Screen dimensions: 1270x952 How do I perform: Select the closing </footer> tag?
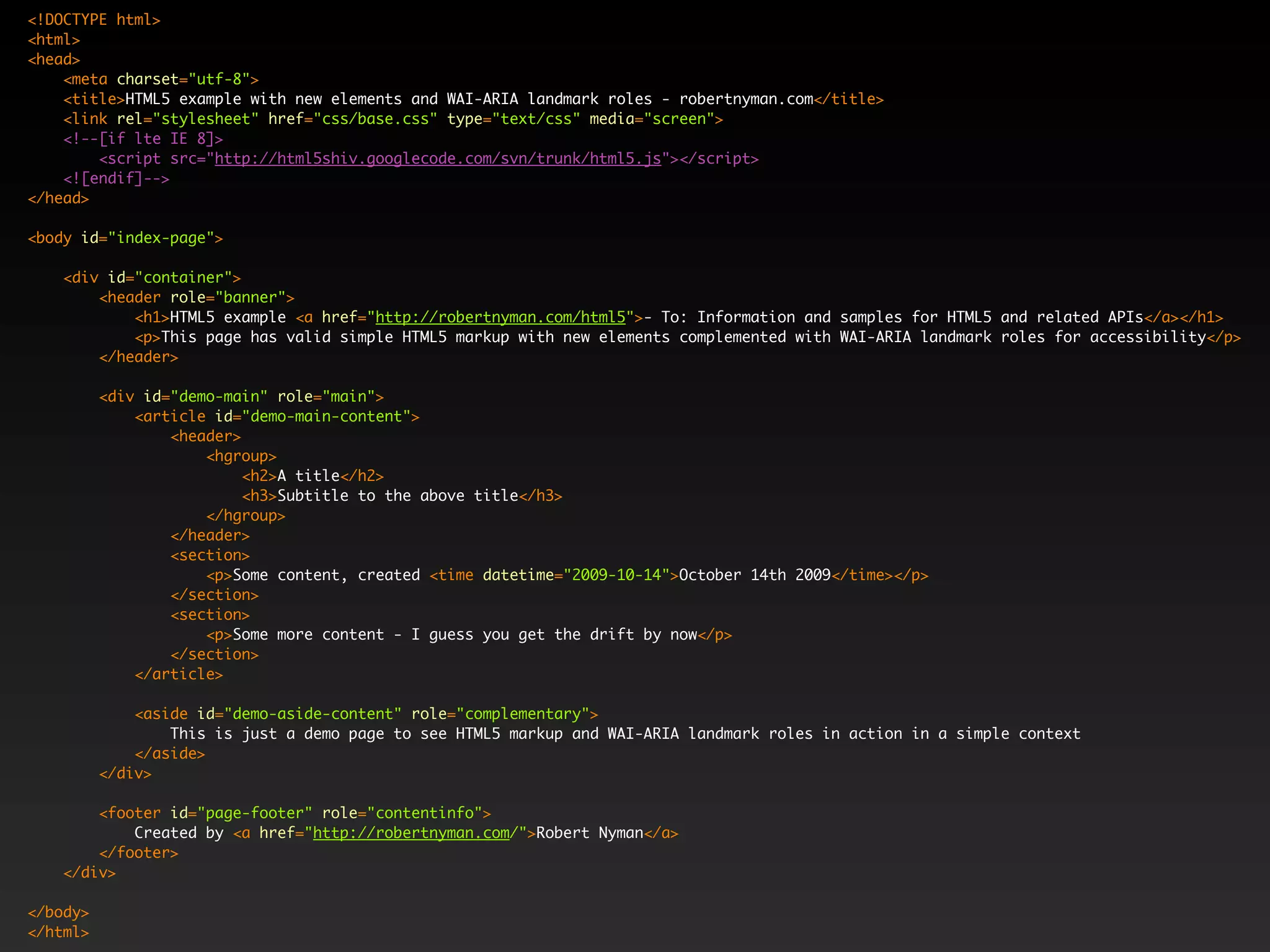(139, 853)
